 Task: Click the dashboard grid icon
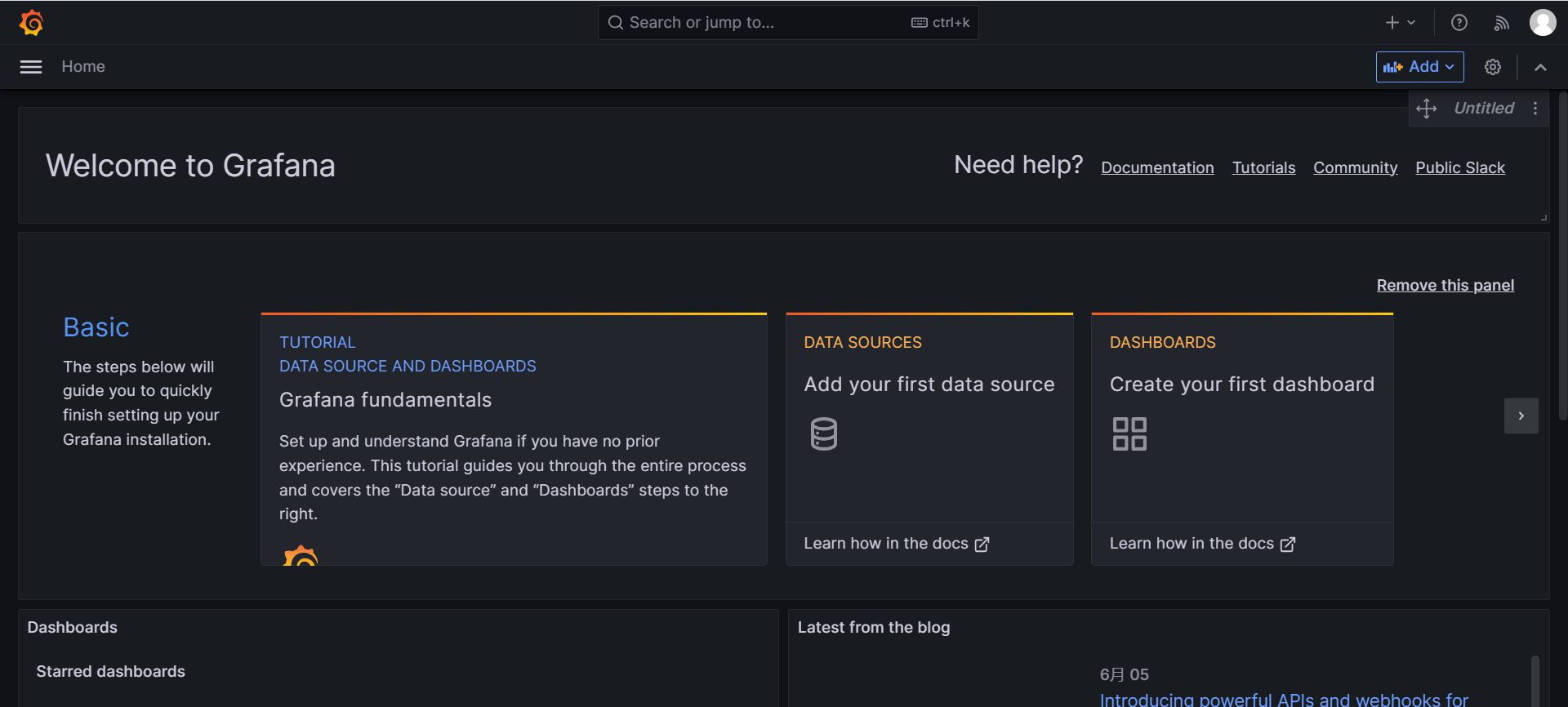point(1129,434)
